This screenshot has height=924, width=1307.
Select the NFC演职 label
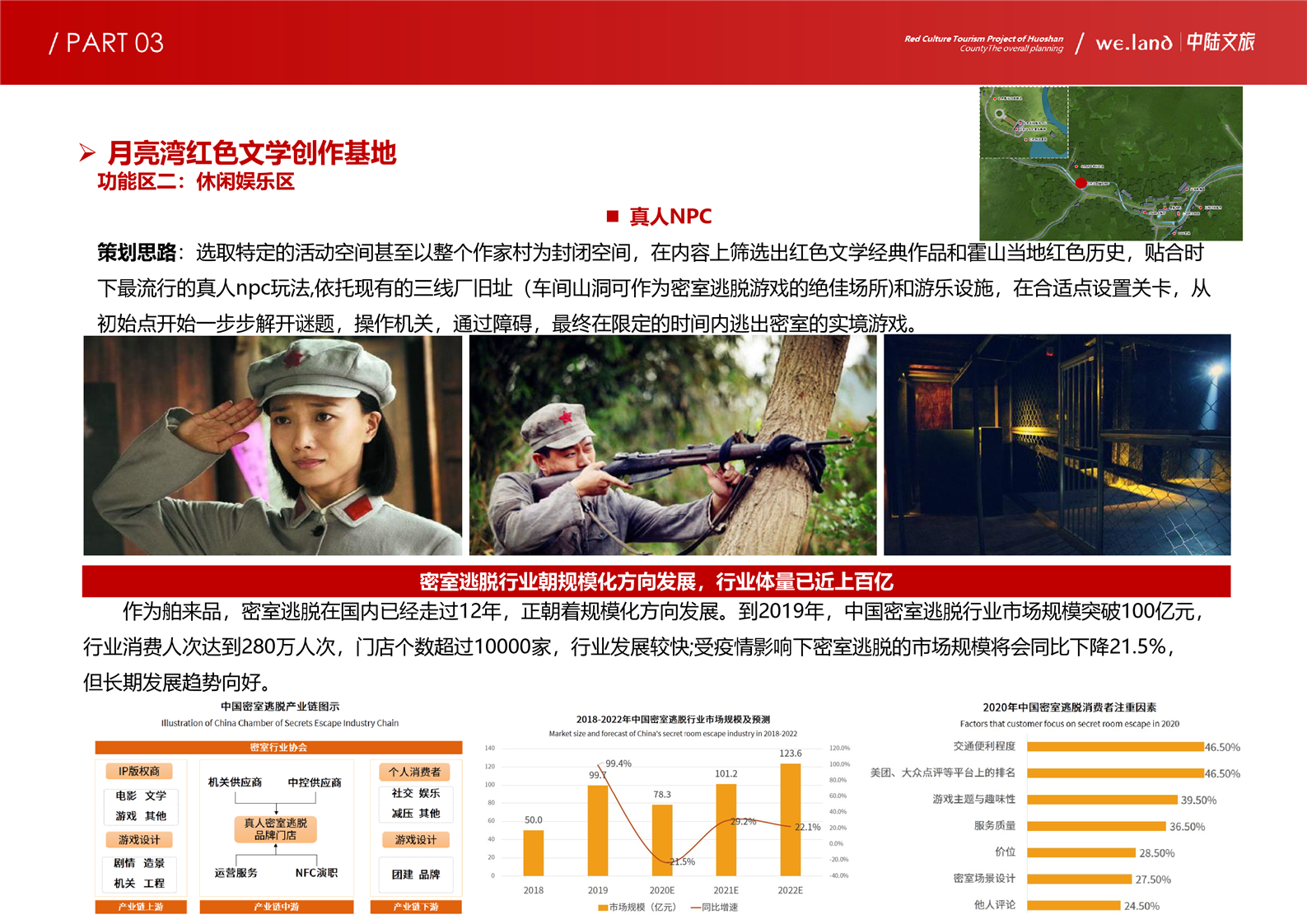click(316, 873)
